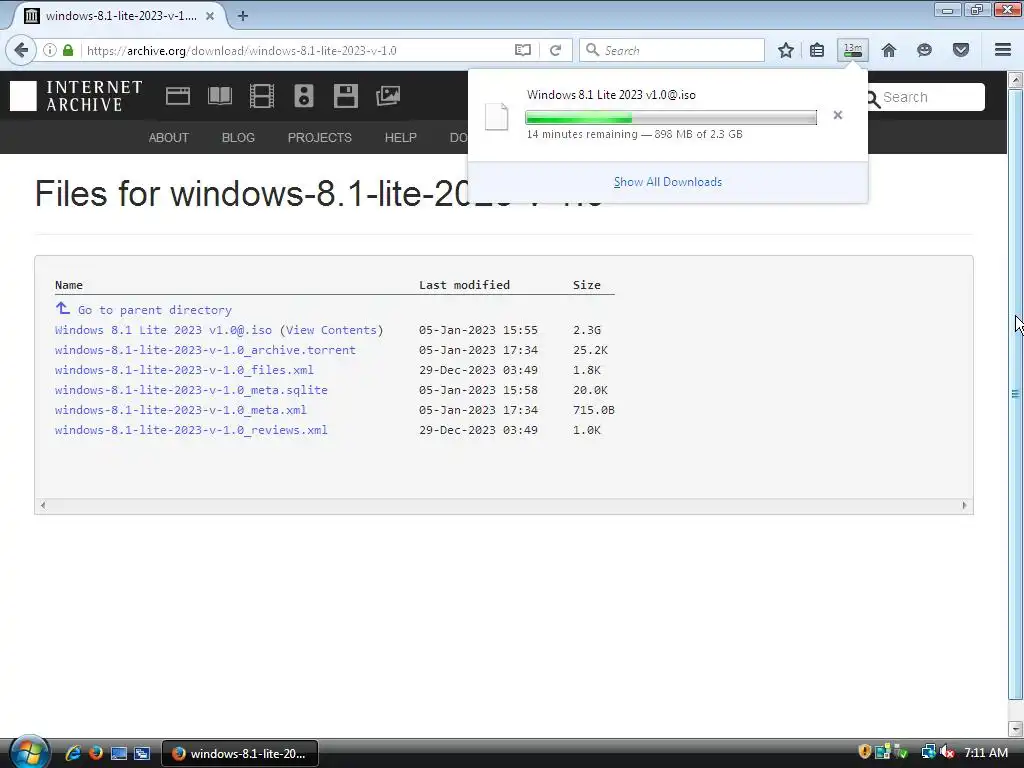Toggle Reader View icon in address bar
Screen dimensions: 1024x768
tap(522, 50)
